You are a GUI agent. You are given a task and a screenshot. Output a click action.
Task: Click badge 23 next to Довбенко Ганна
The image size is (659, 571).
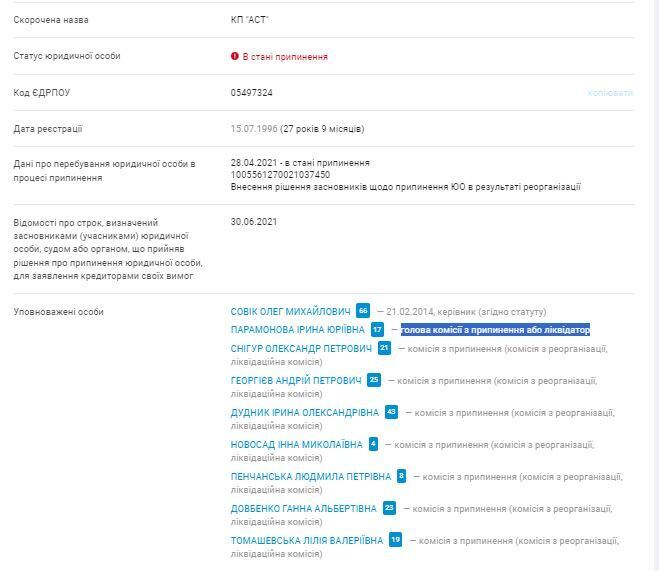point(389,508)
